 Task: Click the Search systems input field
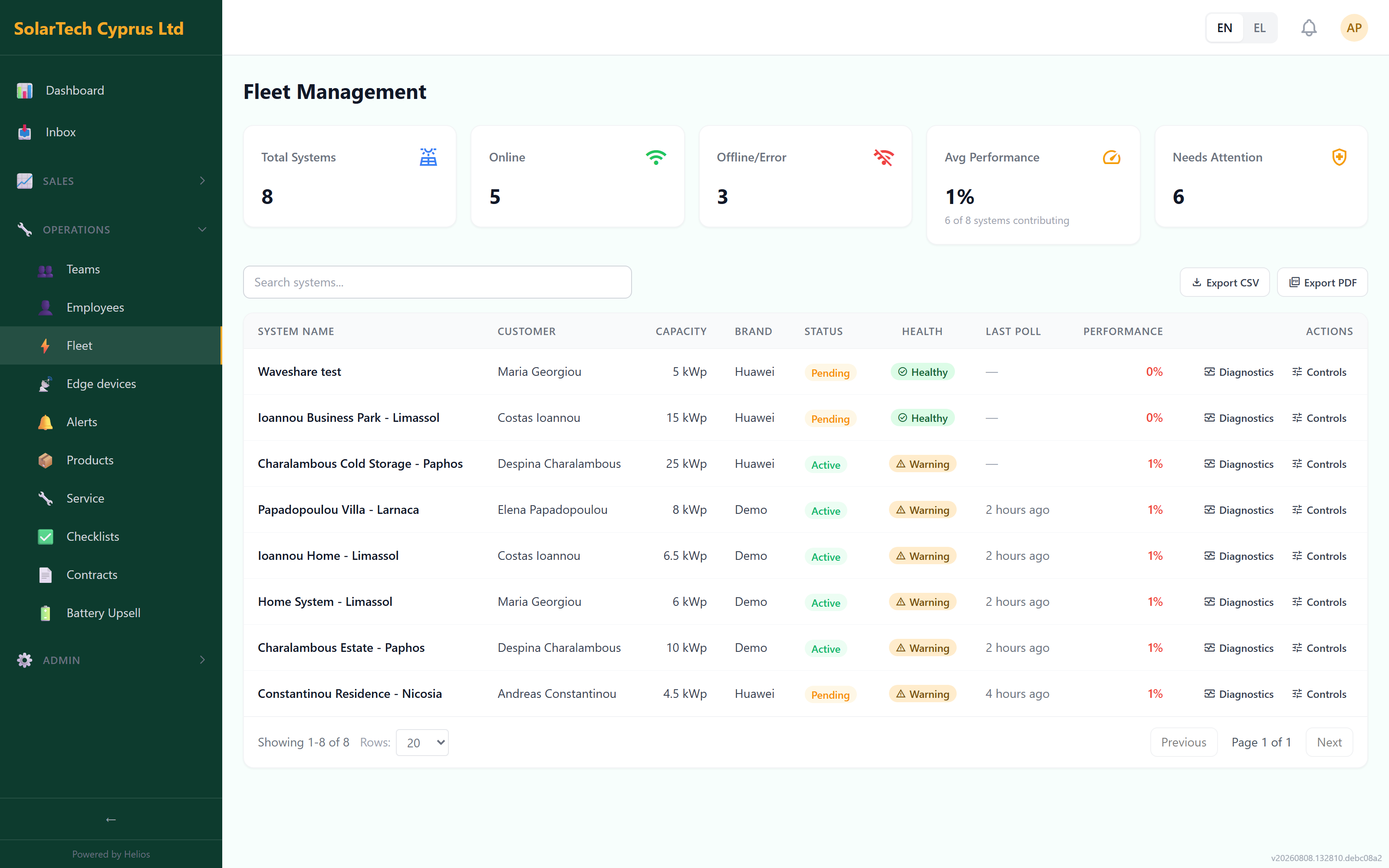tap(438, 283)
